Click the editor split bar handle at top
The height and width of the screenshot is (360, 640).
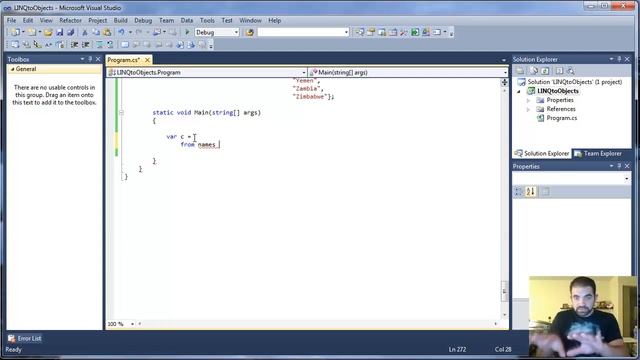tap(504, 82)
